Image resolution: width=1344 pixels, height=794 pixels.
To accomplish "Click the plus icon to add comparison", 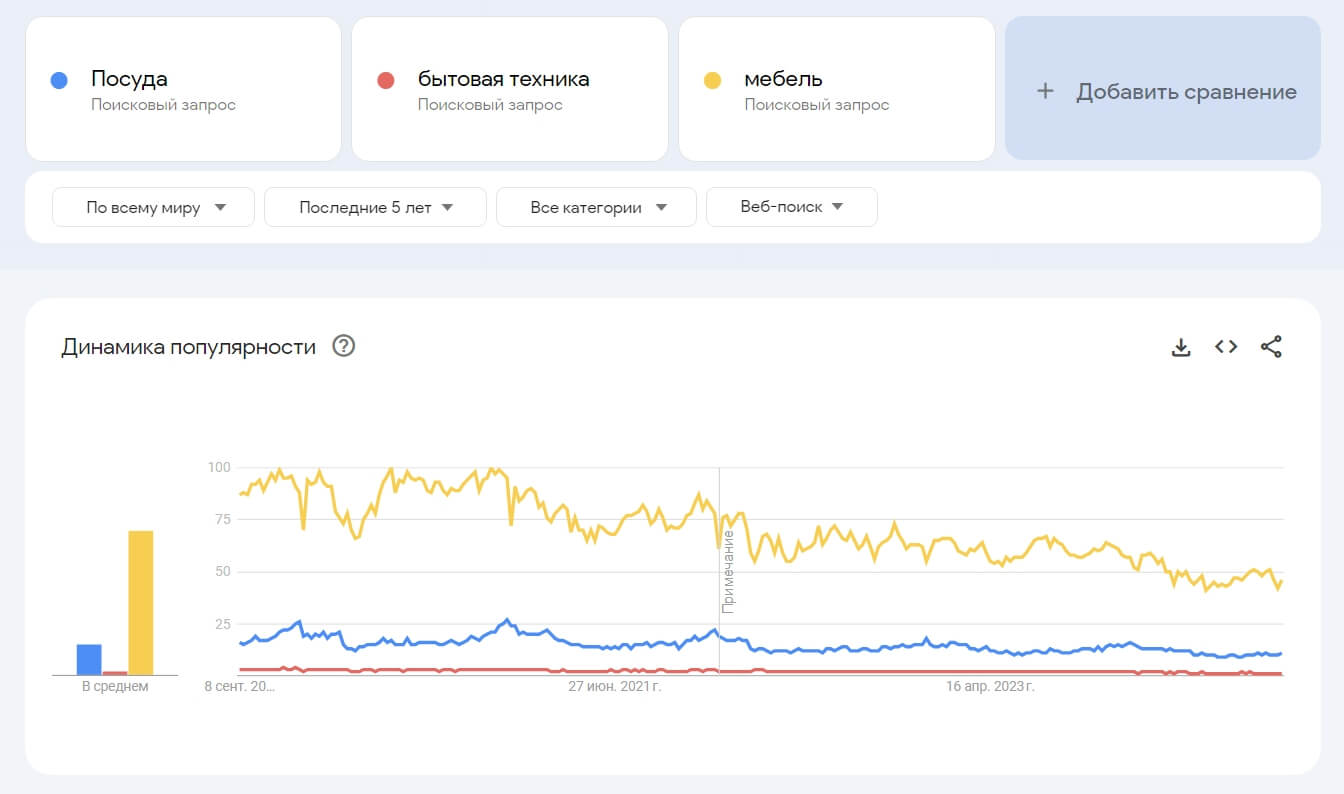I will coord(1045,92).
